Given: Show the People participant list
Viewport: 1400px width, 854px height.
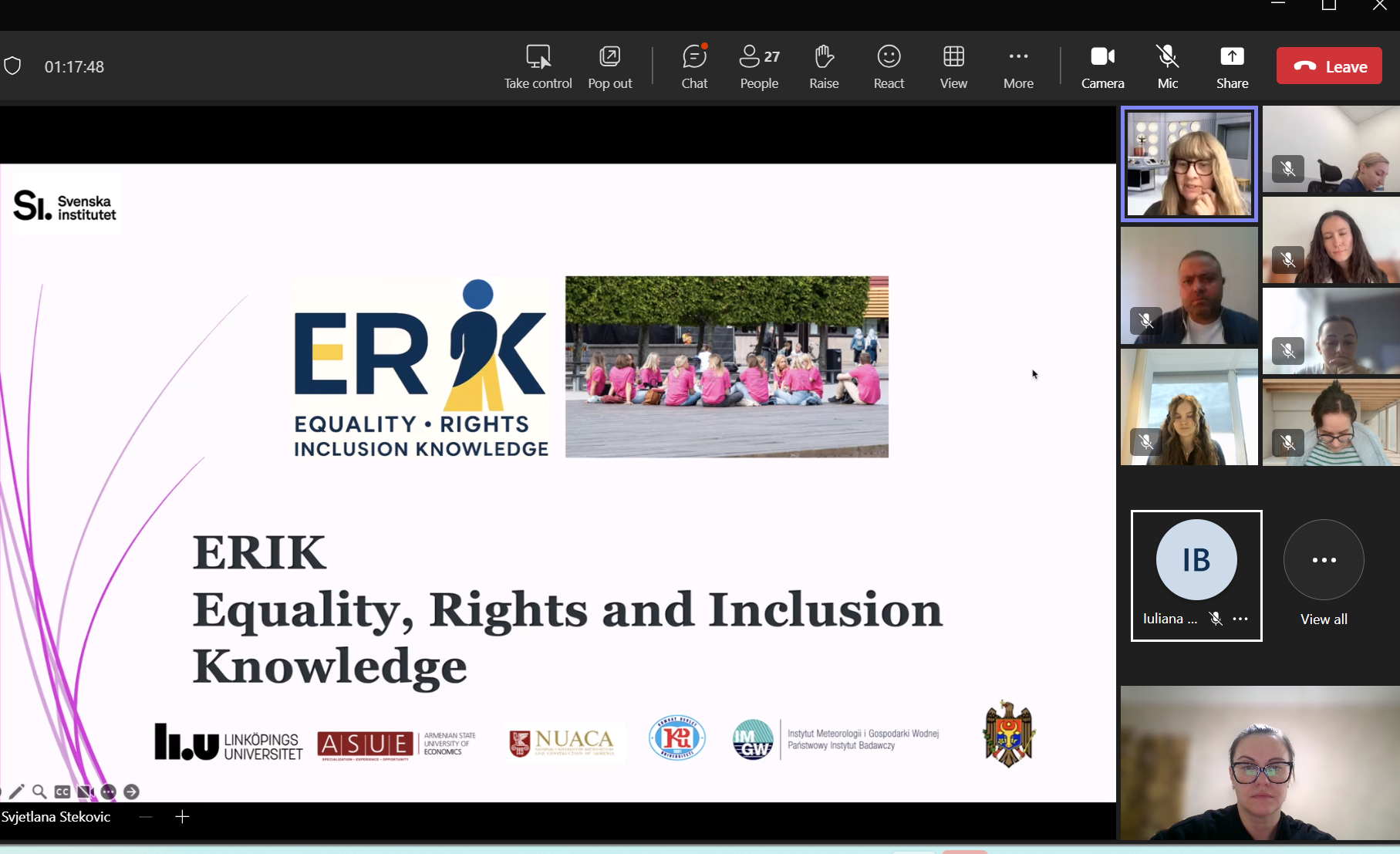Looking at the screenshot, I should [x=759, y=66].
